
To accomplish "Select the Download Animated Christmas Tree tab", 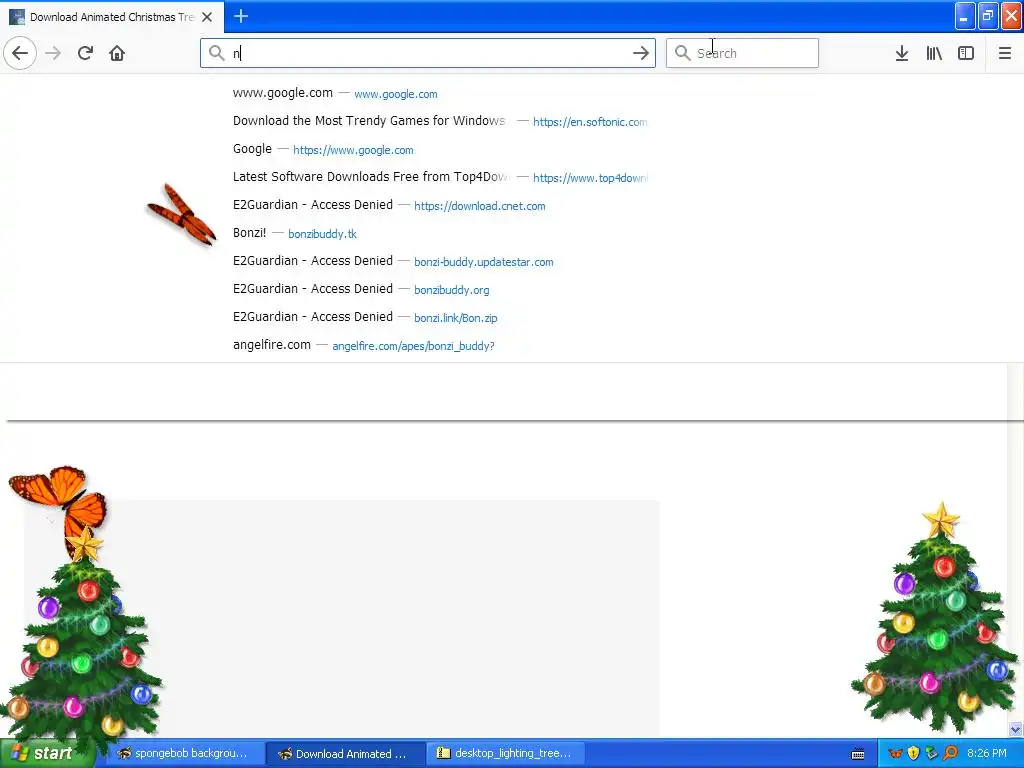I will [x=112, y=17].
